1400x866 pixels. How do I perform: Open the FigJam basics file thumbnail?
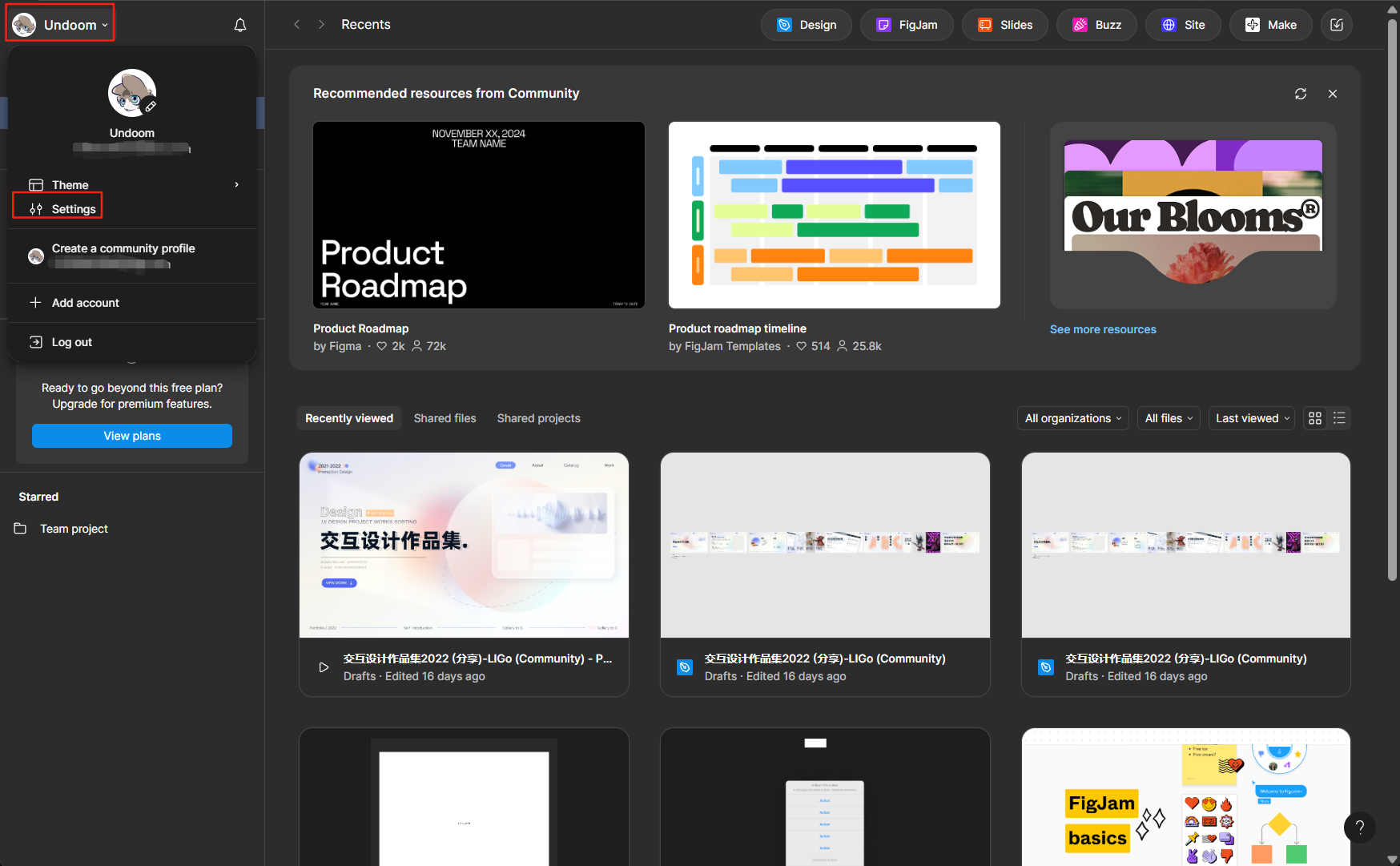(1186, 796)
